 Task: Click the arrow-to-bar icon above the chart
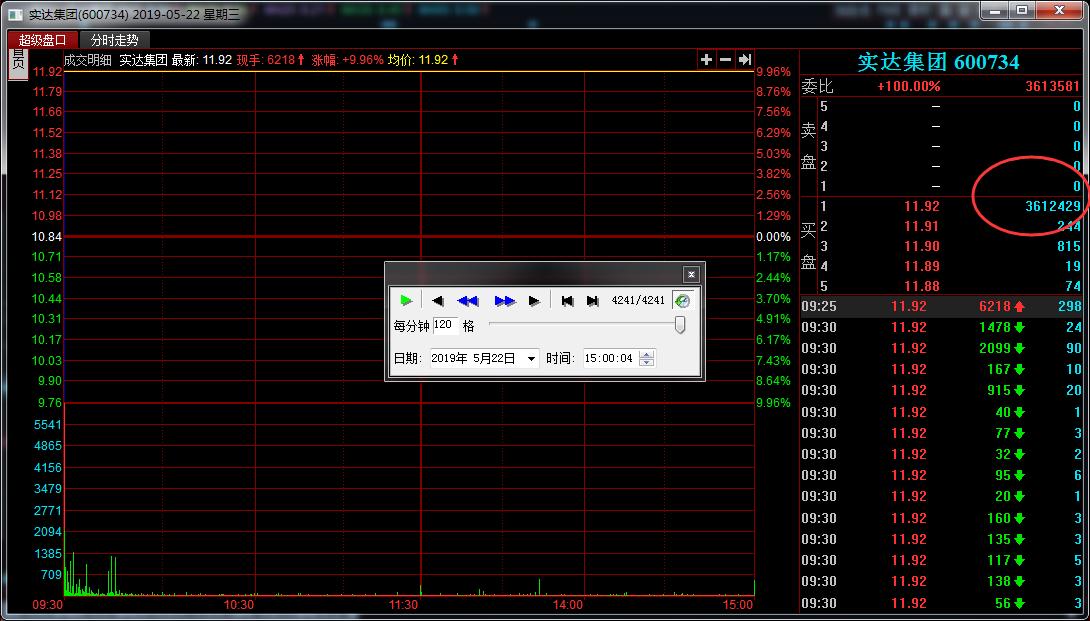tap(744, 60)
